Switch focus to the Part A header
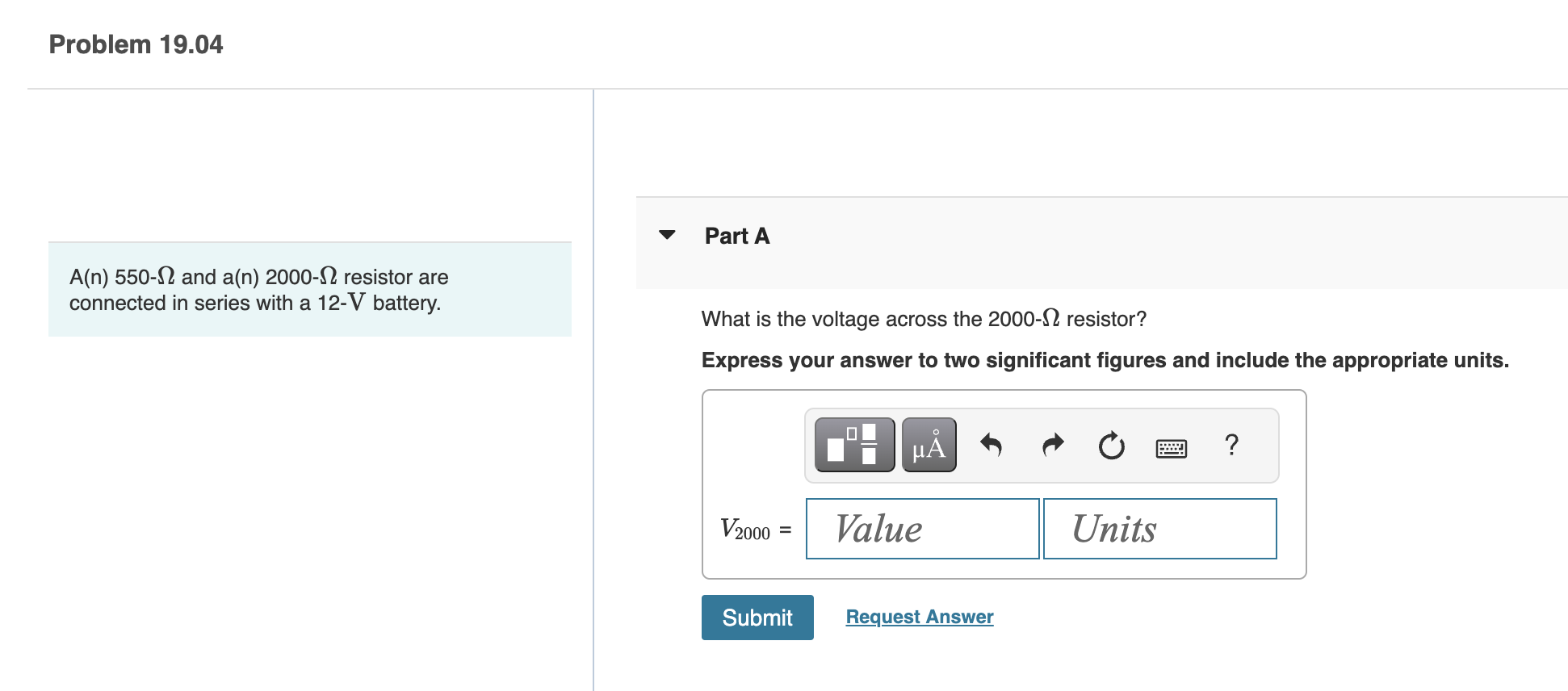 736,236
